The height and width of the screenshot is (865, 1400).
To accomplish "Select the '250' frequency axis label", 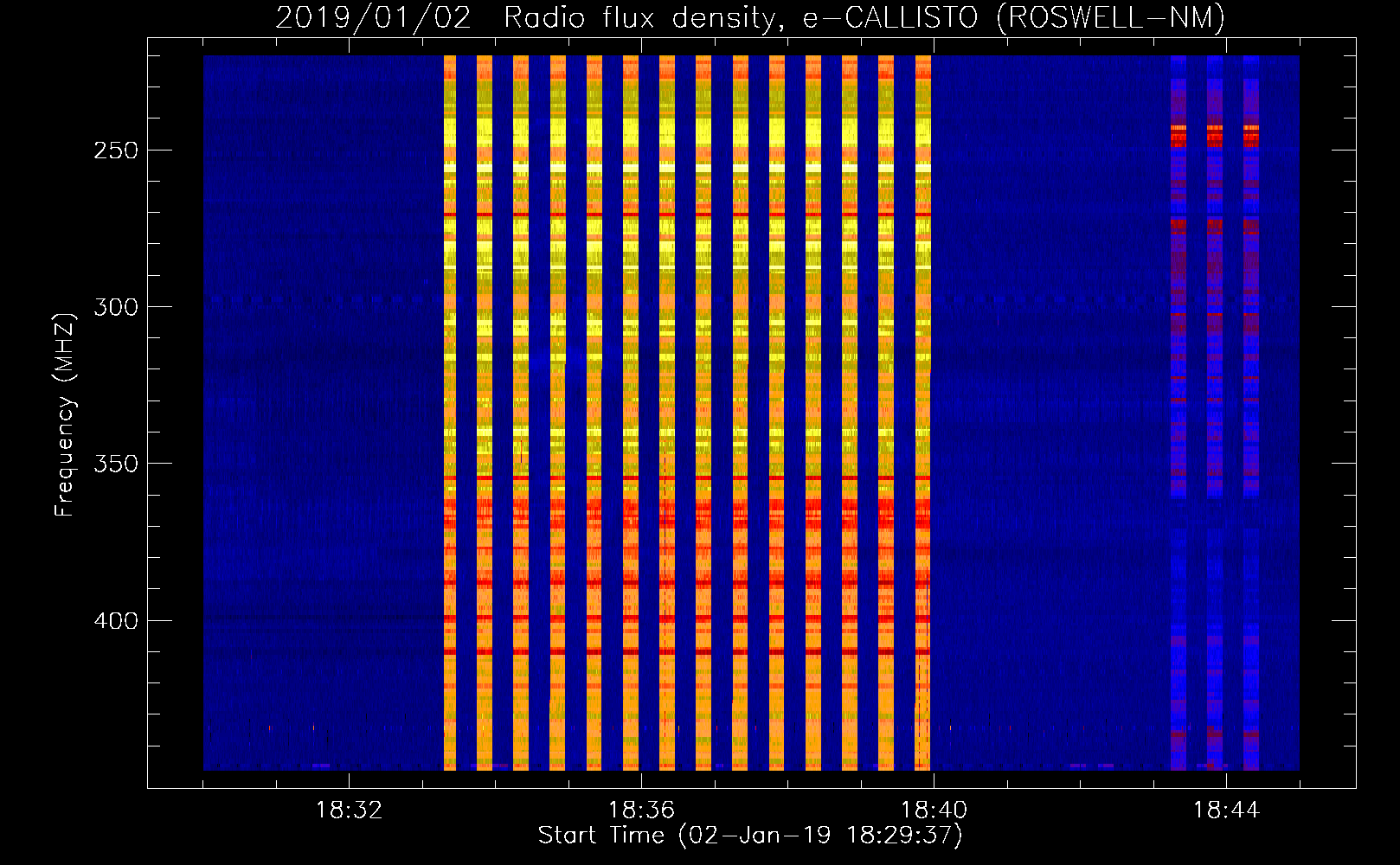I will (x=116, y=151).
